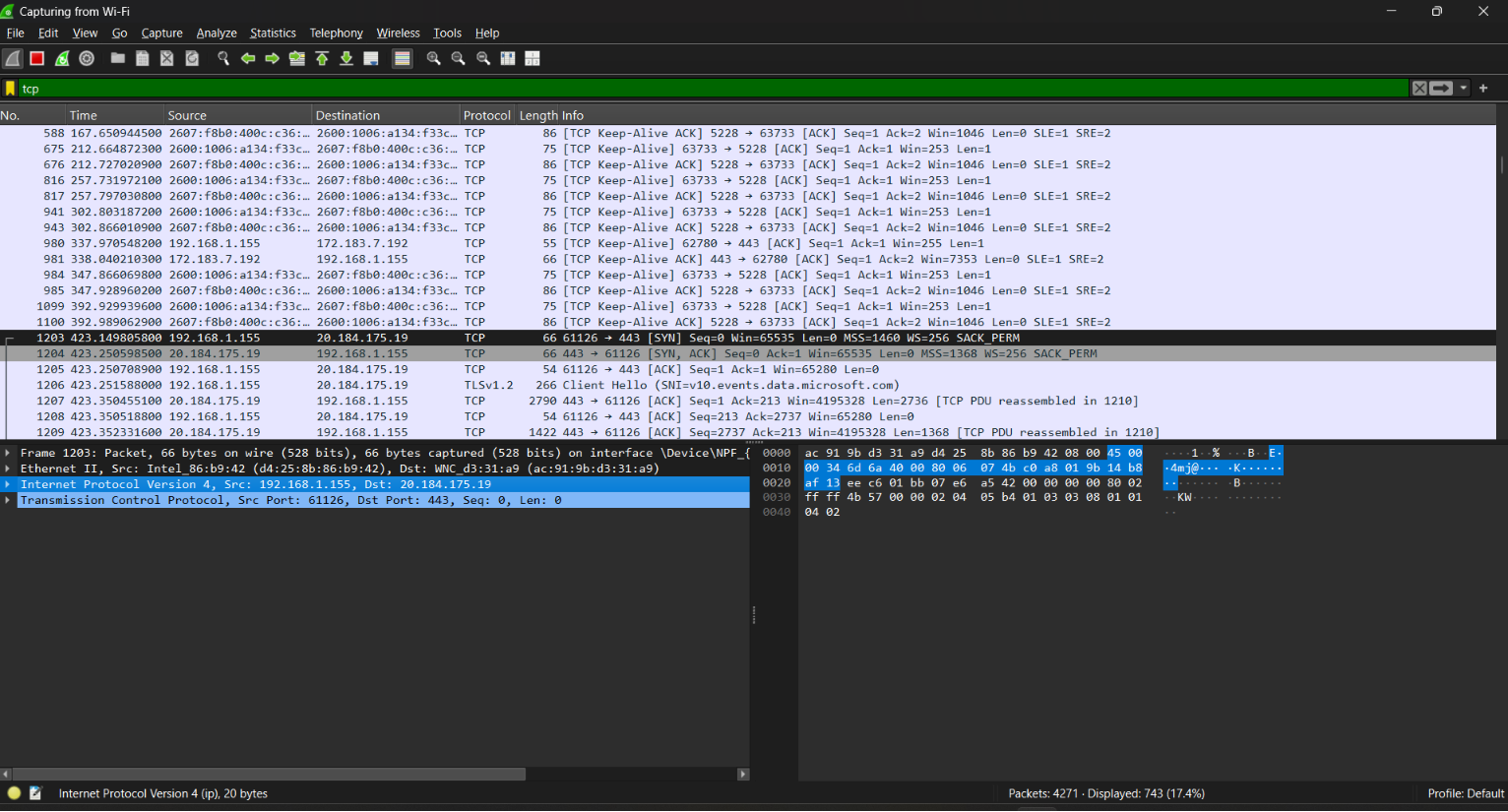1508x812 pixels.
Task: Click hex offset 0020 row bytes
Action: click(x=974, y=483)
